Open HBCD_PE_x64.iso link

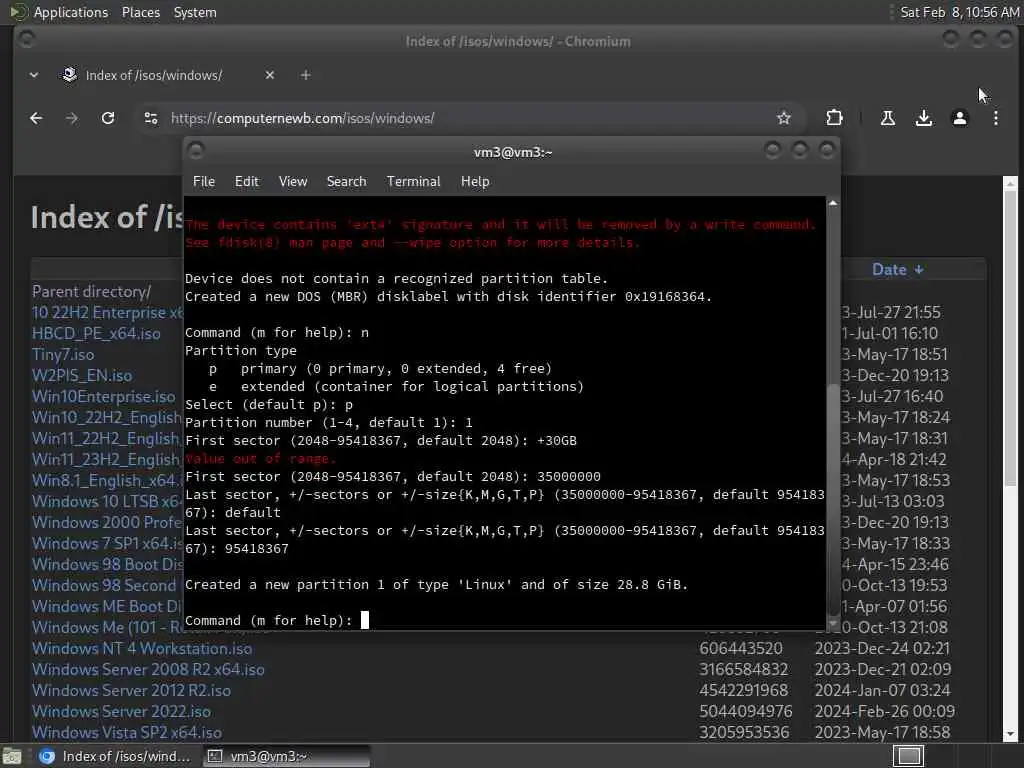tap(96, 333)
